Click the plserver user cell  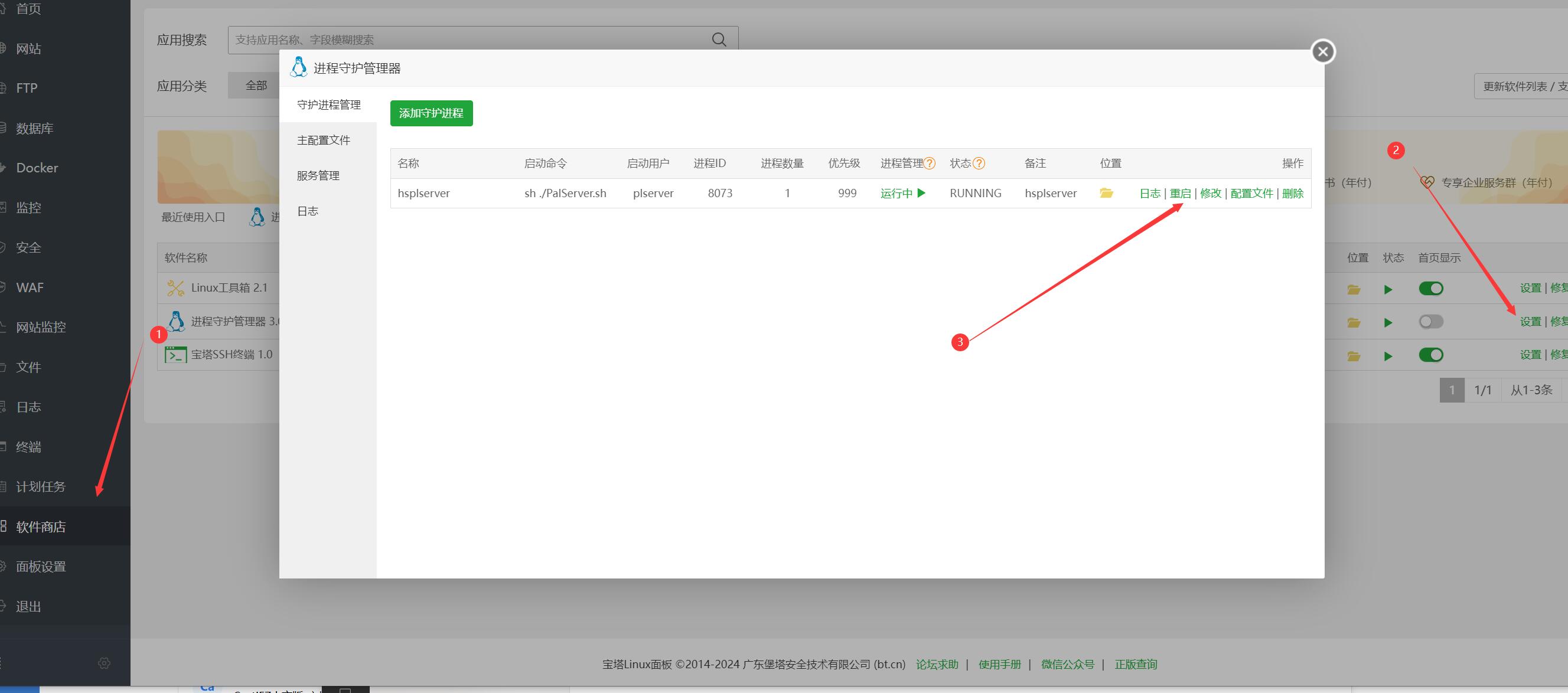pos(653,193)
